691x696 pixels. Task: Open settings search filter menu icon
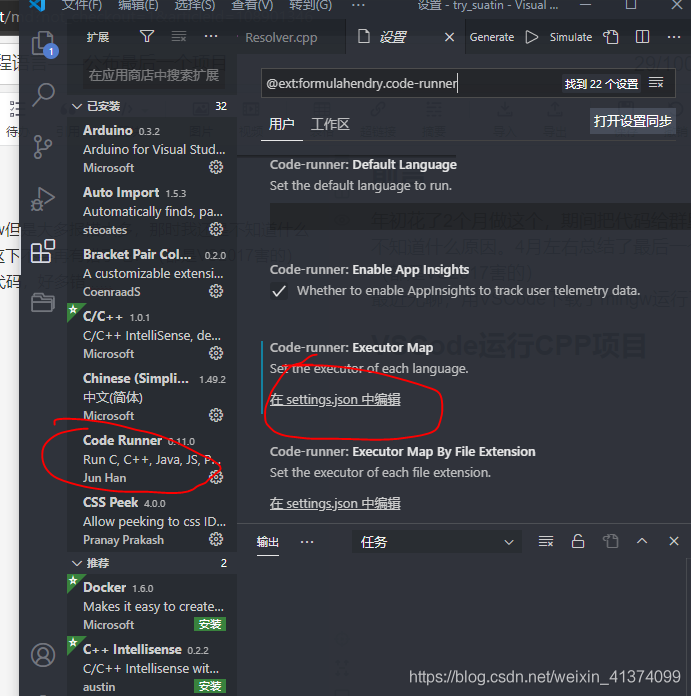click(x=656, y=83)
